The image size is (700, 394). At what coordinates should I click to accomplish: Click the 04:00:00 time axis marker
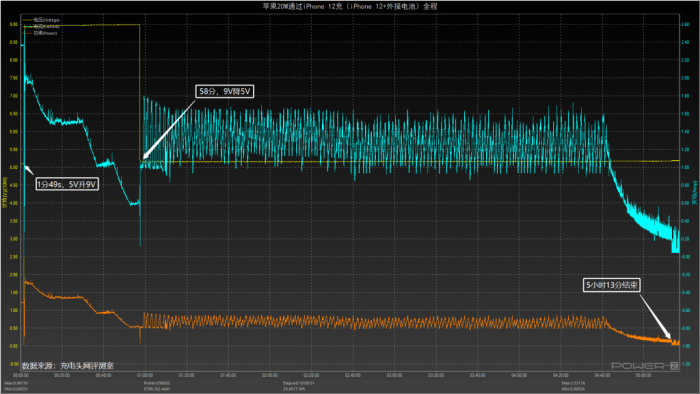pos(519,375)
